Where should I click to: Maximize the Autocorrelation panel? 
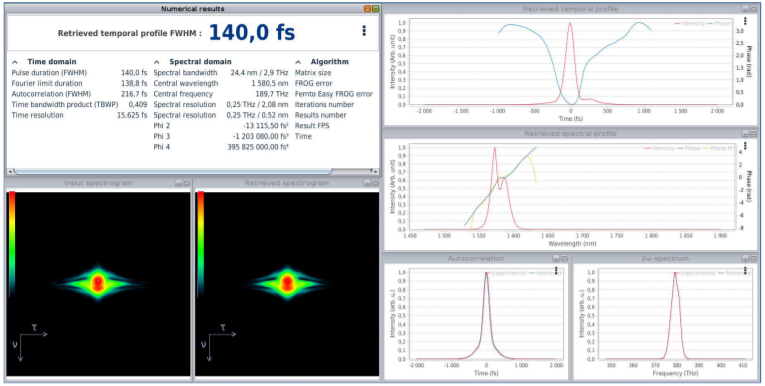[x=564, y=259]
